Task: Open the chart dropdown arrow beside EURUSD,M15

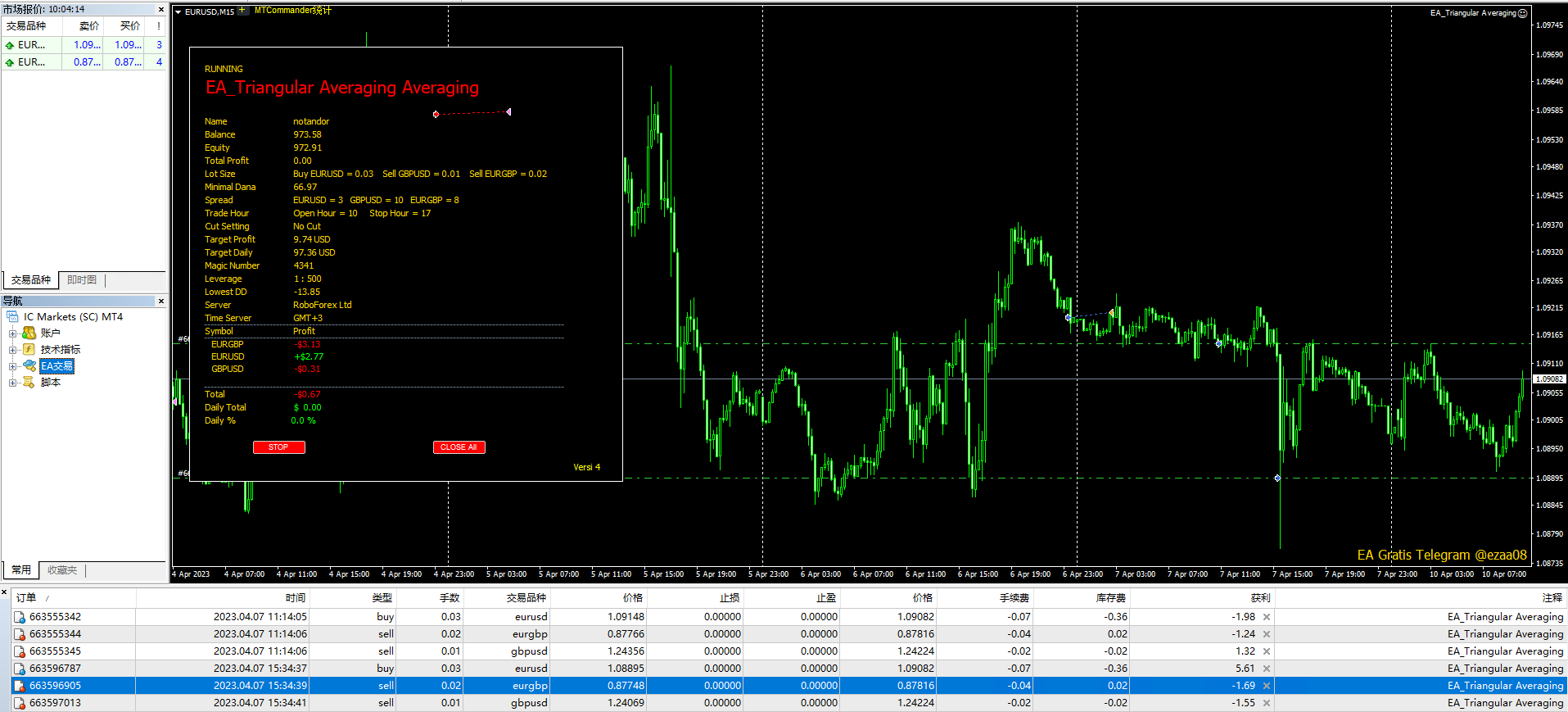Action: point(178,12)
